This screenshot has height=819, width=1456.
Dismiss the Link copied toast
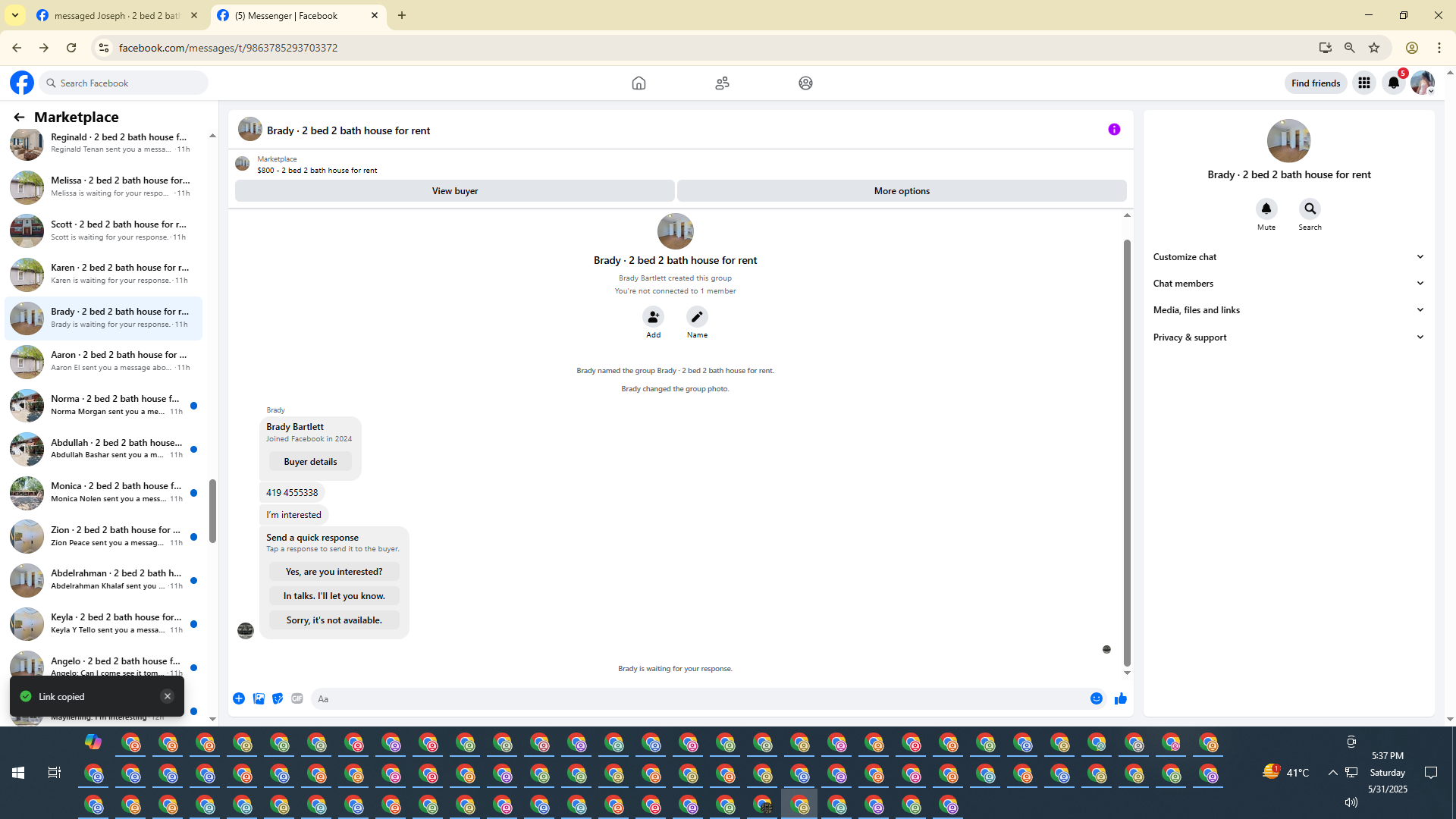point(167,696)
